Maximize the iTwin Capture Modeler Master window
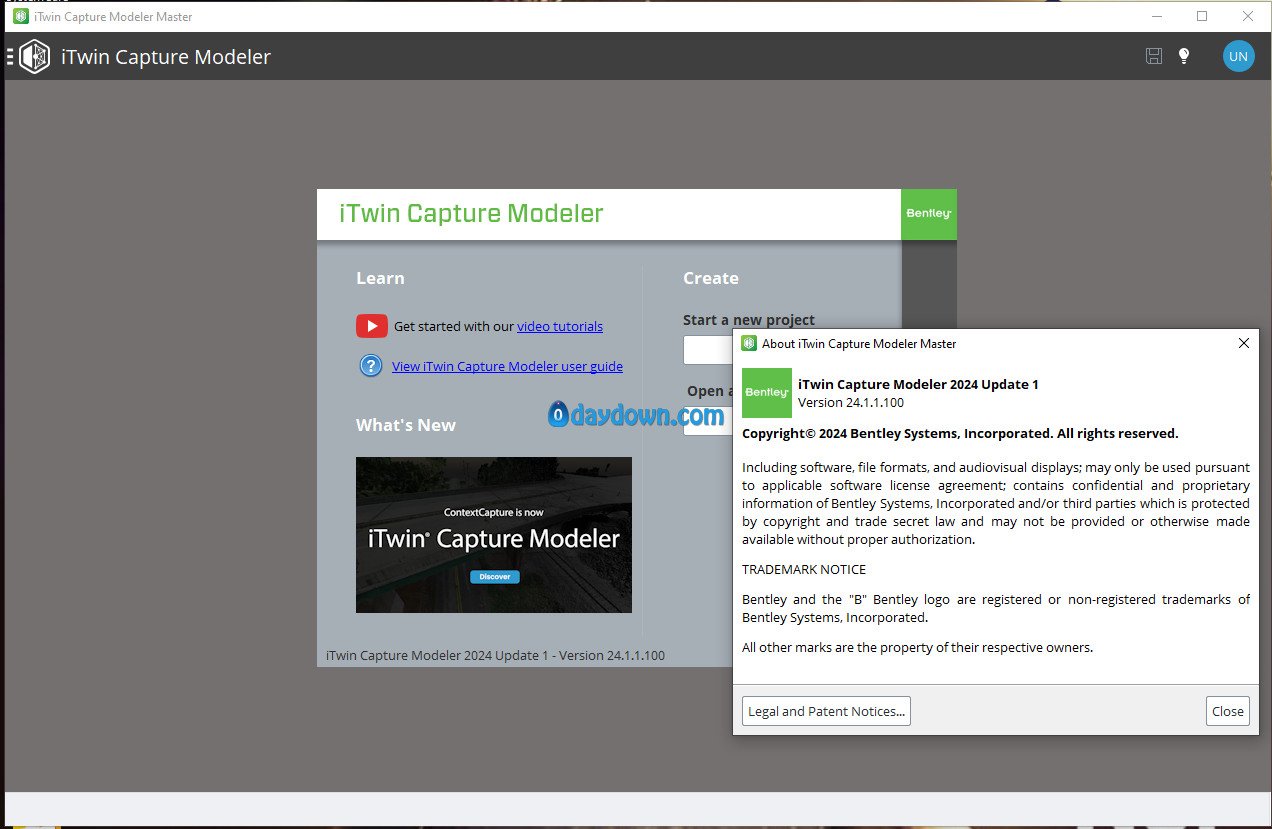 (1202, 16)
